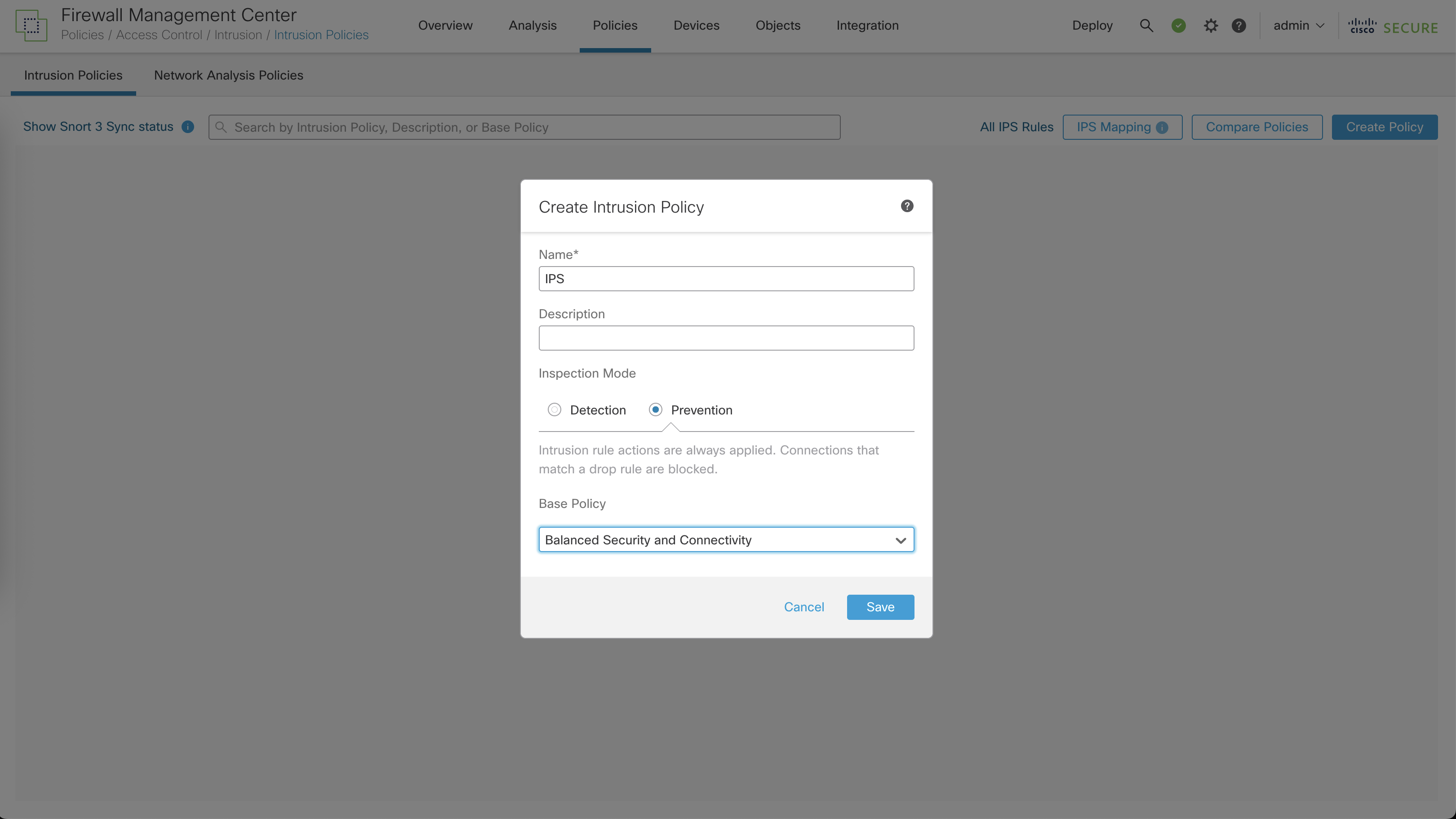Click the dialog help question mark icon
Viewport: 1456px width, 819px height.
click(x=906, y=206)
